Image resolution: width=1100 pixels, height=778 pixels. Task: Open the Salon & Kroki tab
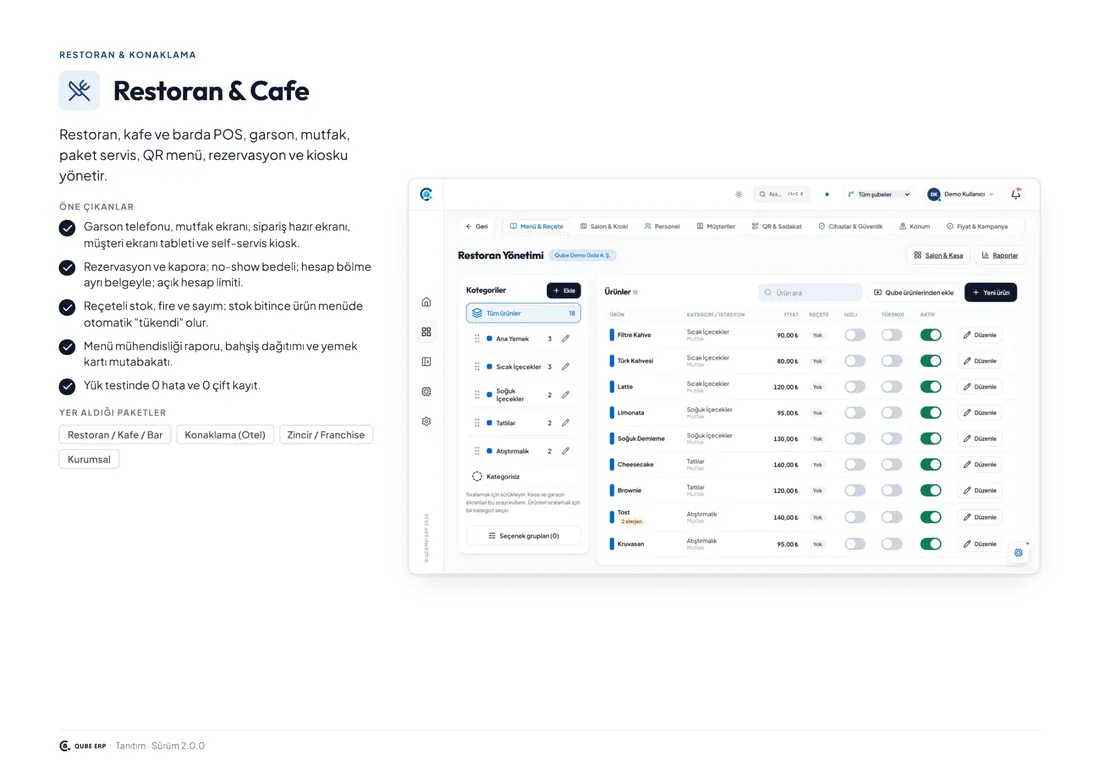(604, 227)
